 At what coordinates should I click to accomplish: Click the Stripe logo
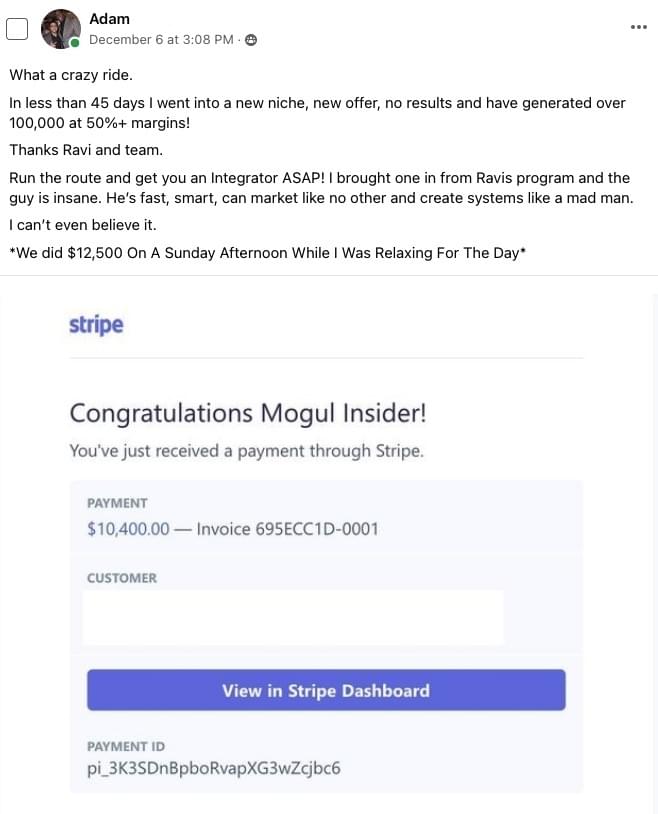click(96, 325)
